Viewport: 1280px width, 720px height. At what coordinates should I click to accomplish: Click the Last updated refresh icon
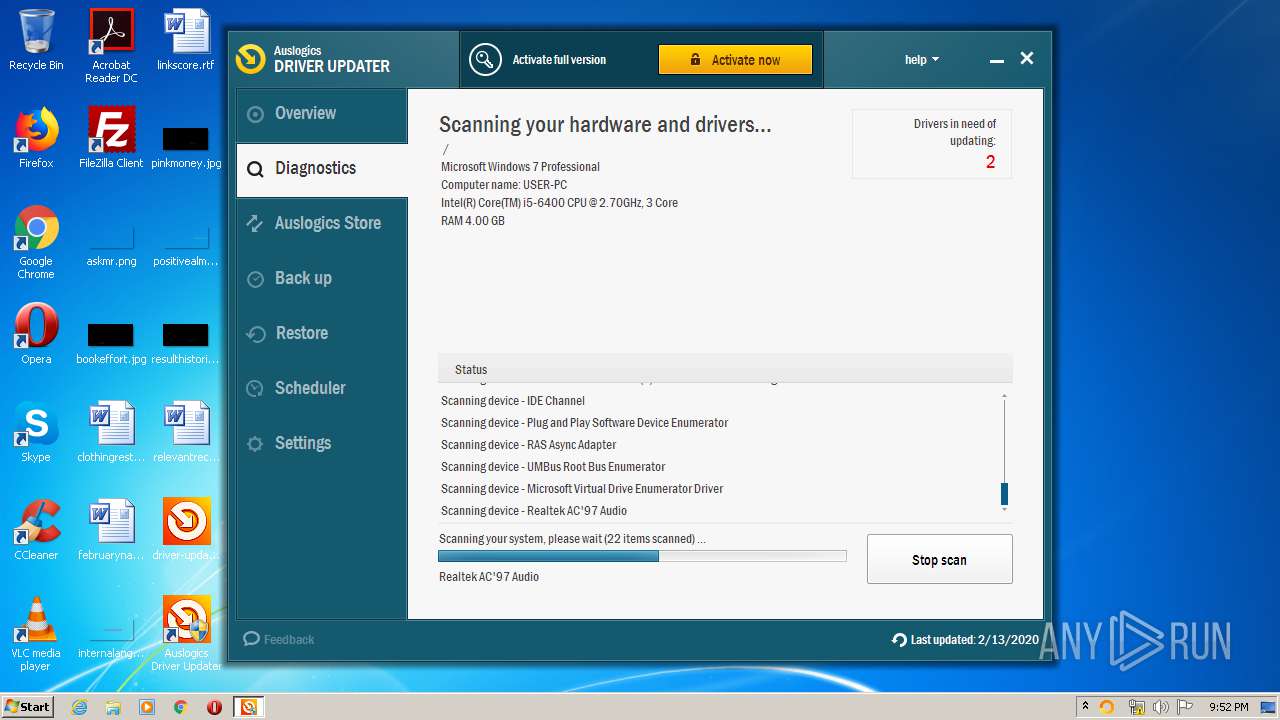point(899,640)
